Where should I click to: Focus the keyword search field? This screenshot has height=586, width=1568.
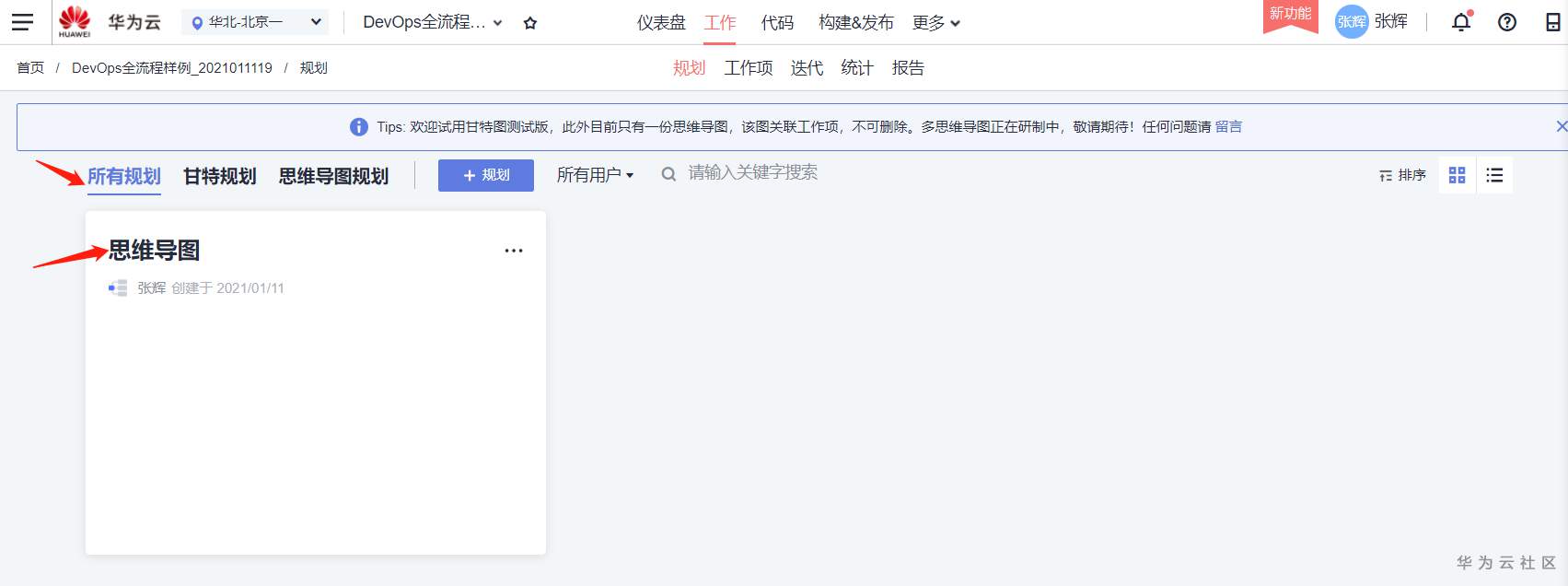pos(753,173)
